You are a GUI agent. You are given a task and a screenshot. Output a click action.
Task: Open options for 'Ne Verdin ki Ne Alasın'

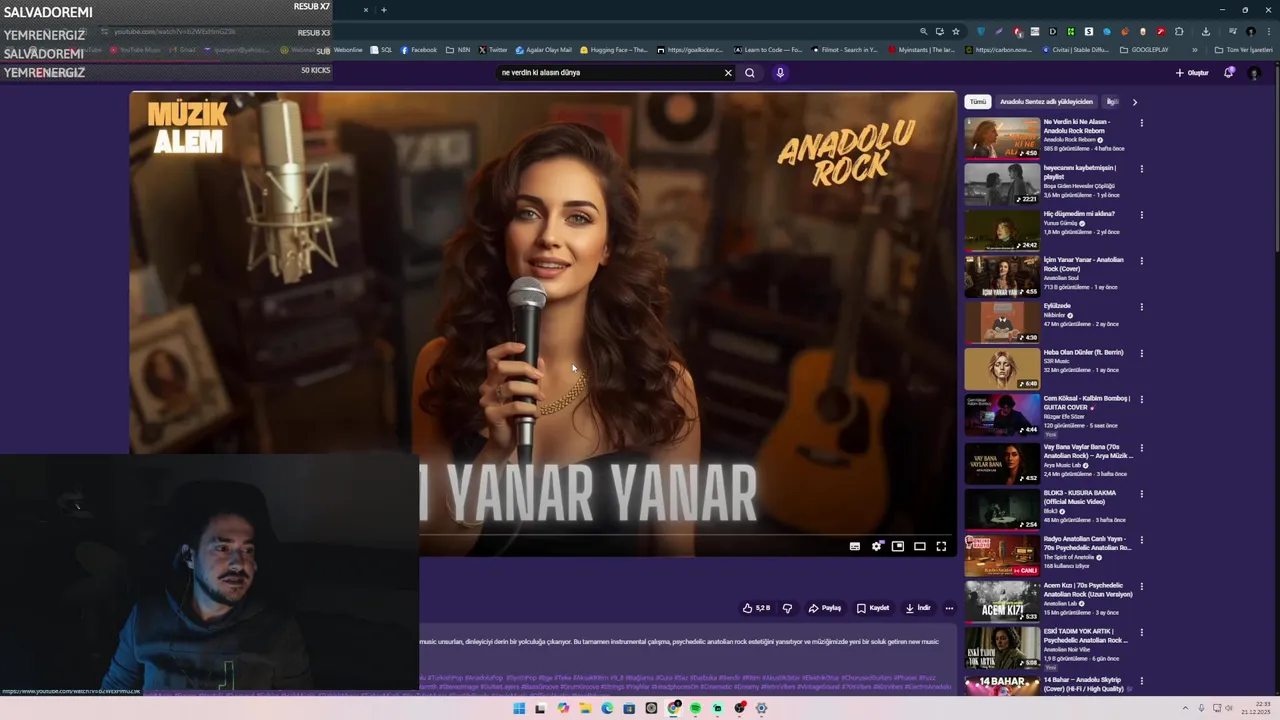[x=1141, y=123]
